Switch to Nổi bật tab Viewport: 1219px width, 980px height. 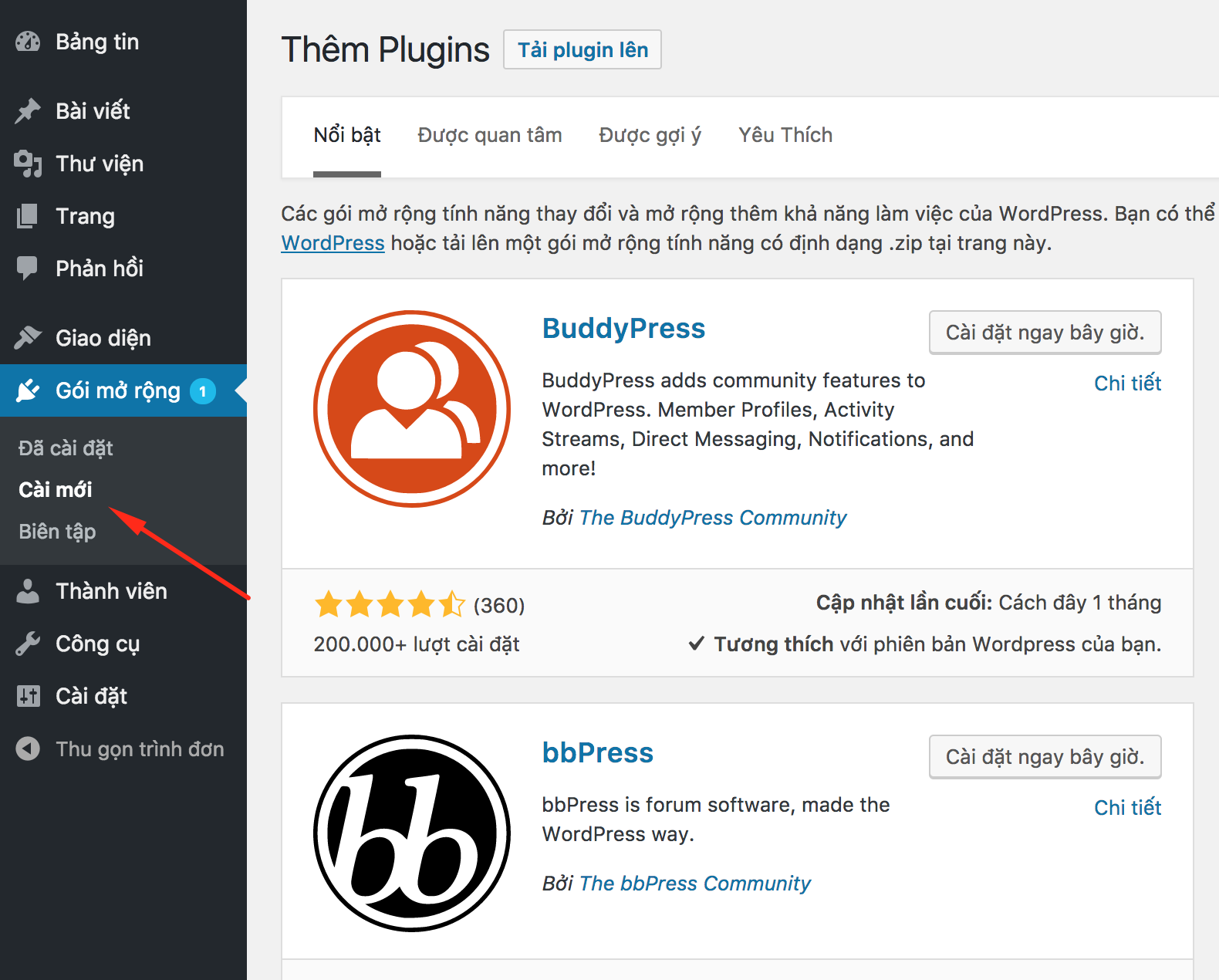coord(347,136)
